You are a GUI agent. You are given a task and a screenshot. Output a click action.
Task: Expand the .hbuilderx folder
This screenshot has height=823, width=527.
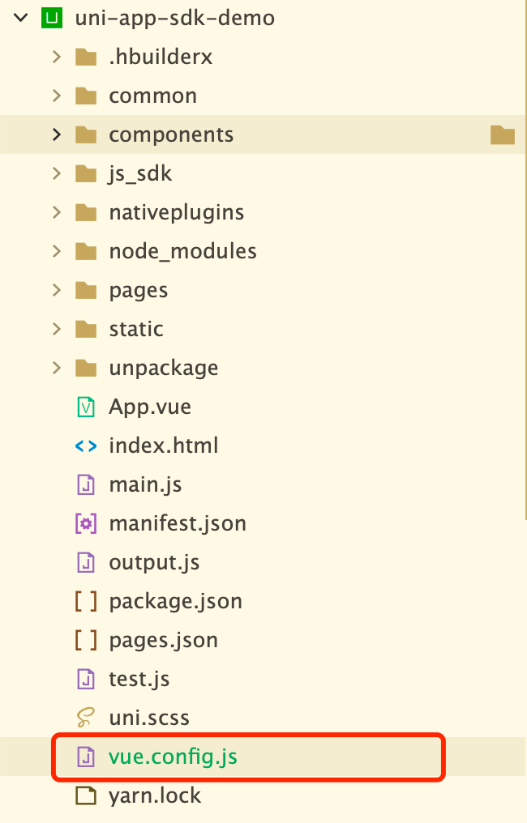(x=57, y=57)
